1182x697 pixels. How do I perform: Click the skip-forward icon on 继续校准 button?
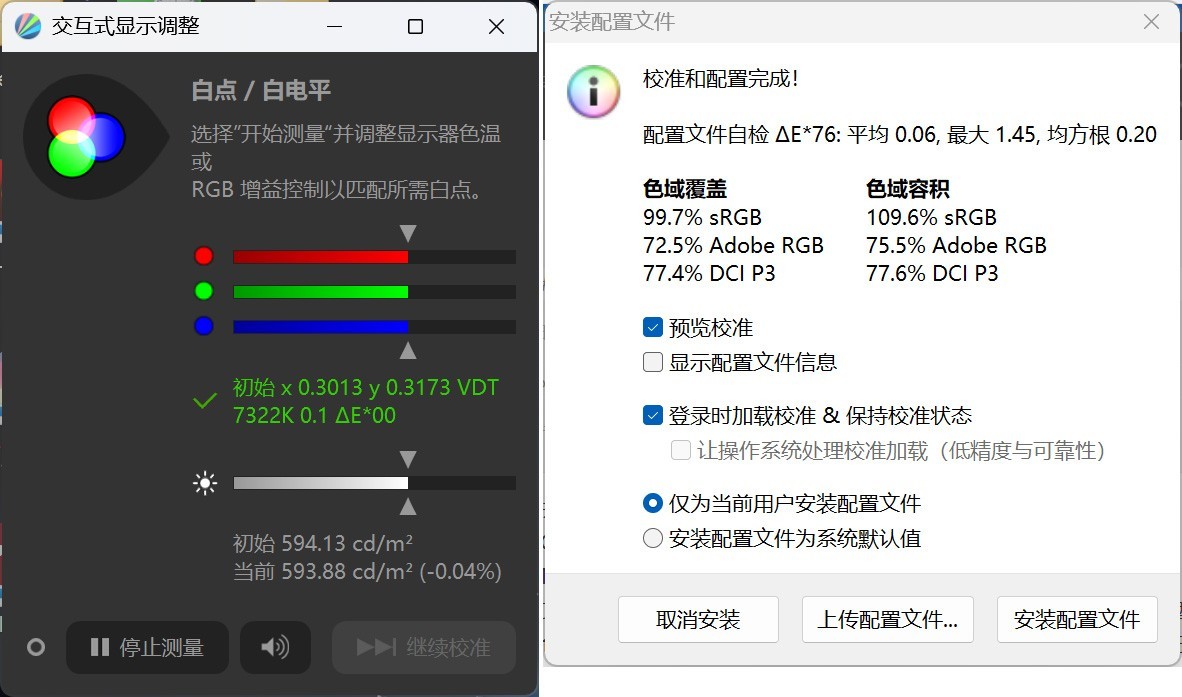pos(376,647)
